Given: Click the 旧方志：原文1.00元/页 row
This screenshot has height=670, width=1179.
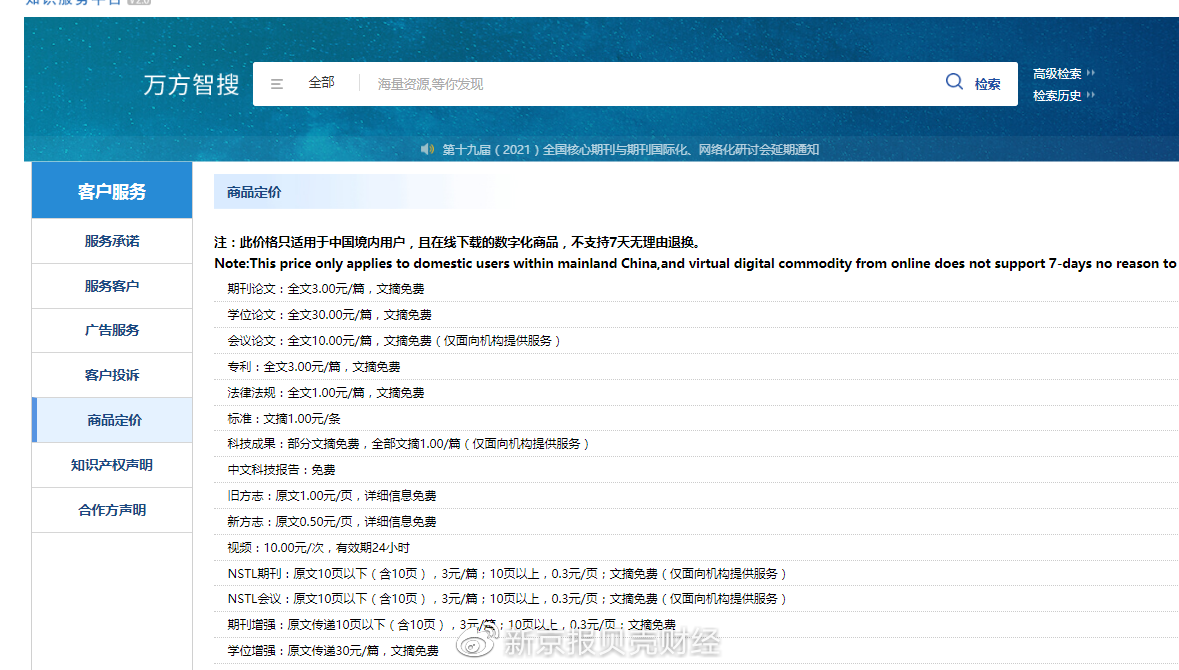Looking at the screenshot, I should point(696,496).
